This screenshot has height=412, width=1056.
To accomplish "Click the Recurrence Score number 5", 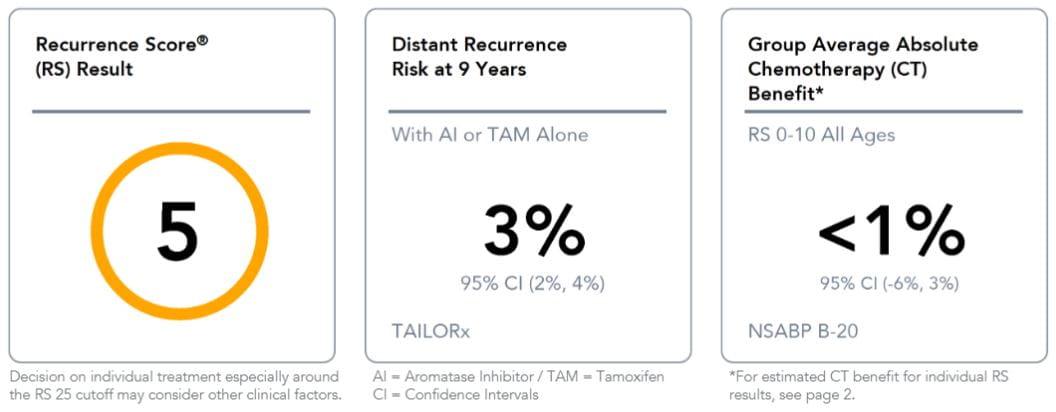I will coord(178,232).
